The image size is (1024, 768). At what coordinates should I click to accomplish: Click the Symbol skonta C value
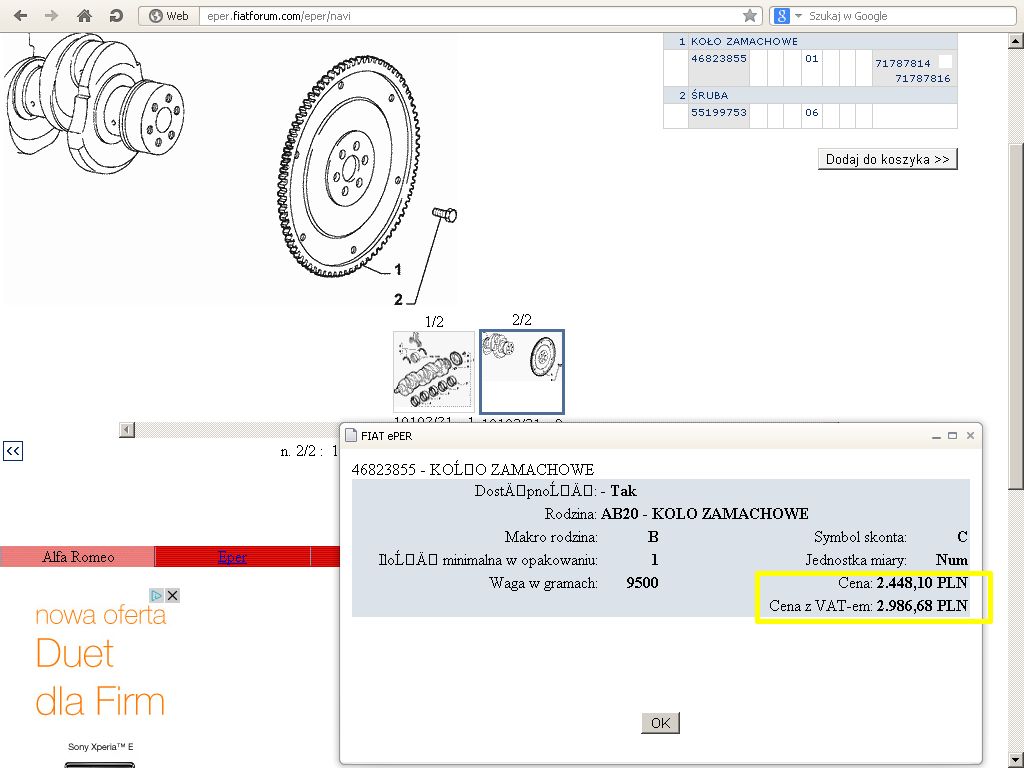click(x=962, y=537)
